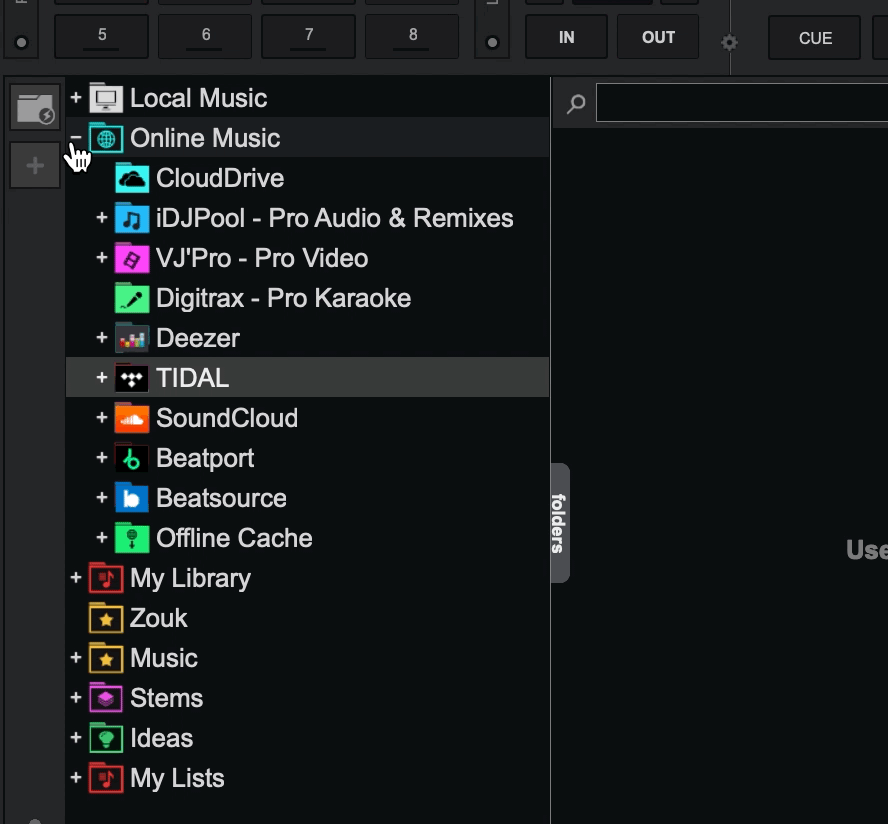Select the 'Zouk' row label
Image resolution: width=888 pixels, height=824 pixels.
tap(159, 618)
